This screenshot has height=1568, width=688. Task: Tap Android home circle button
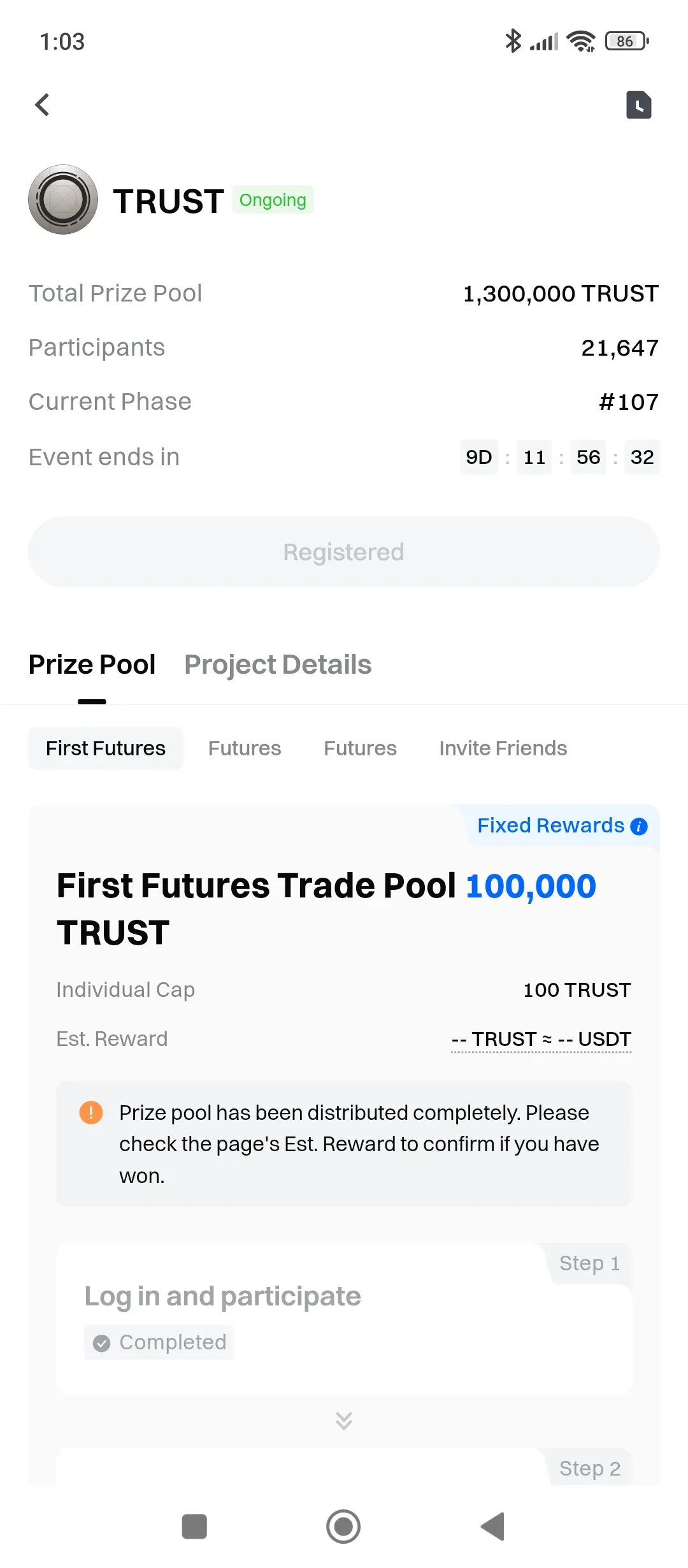click(x=343, y=1527)
